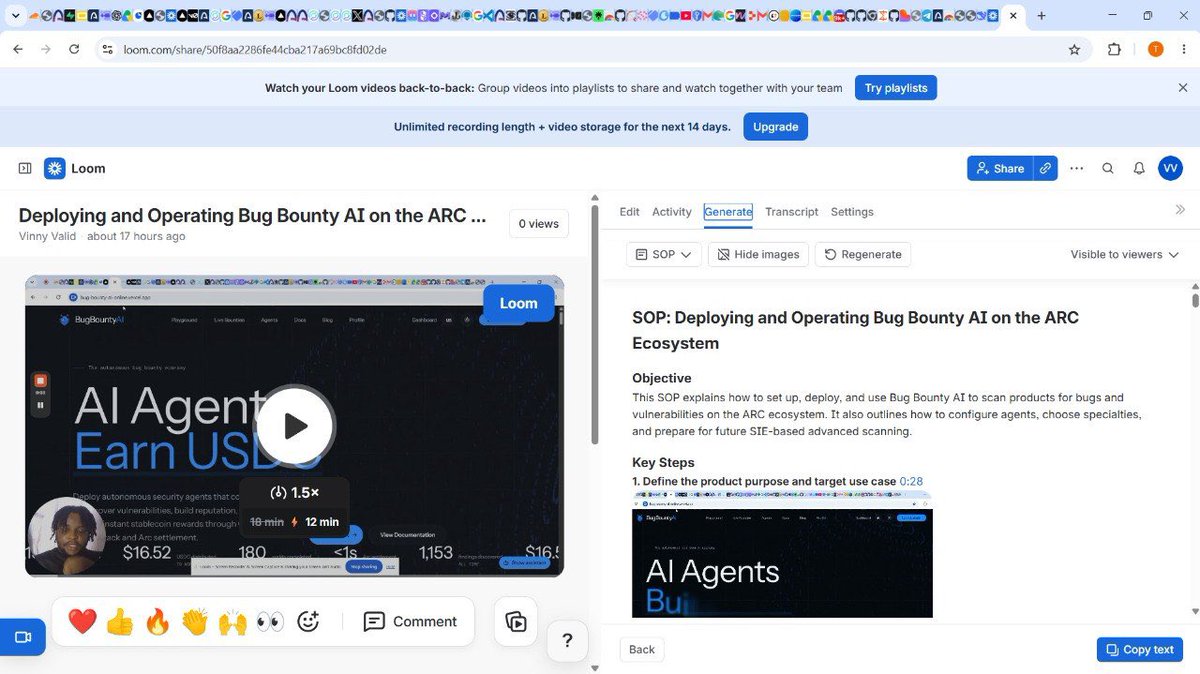Open the site info icon in address bar
Viewport: 1200px width, 674px height.
(108, 49)
